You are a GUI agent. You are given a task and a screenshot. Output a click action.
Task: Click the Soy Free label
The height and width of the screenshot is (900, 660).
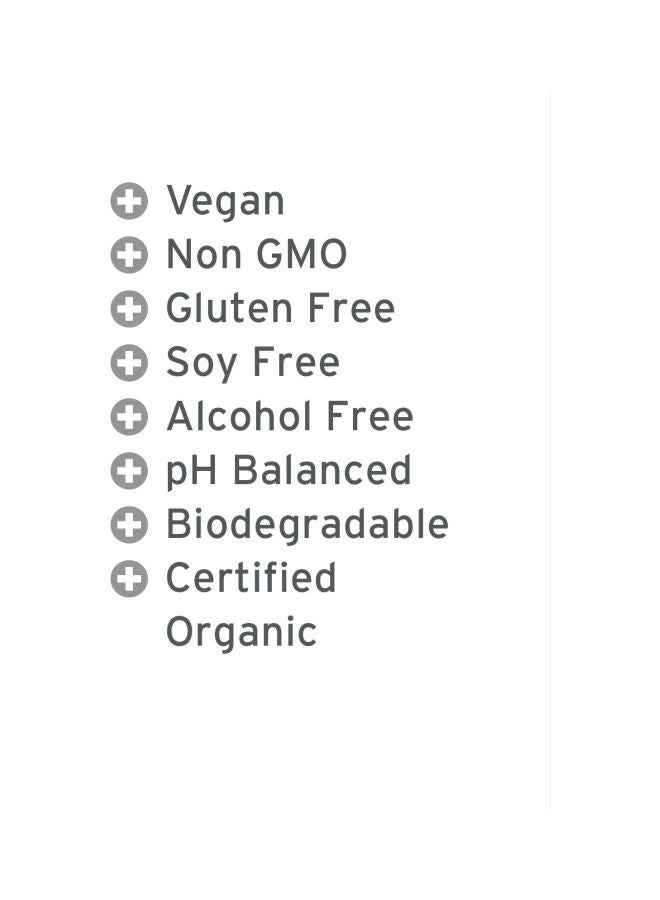(252, 364)
